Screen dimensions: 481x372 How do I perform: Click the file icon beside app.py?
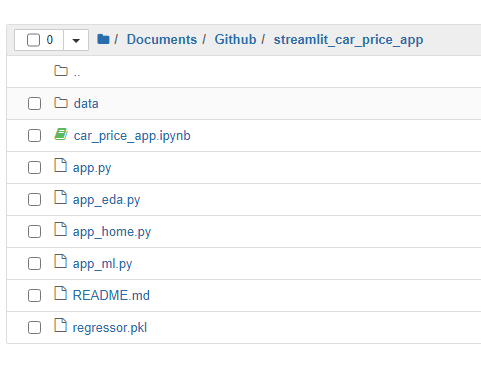(x=60, y=165)
